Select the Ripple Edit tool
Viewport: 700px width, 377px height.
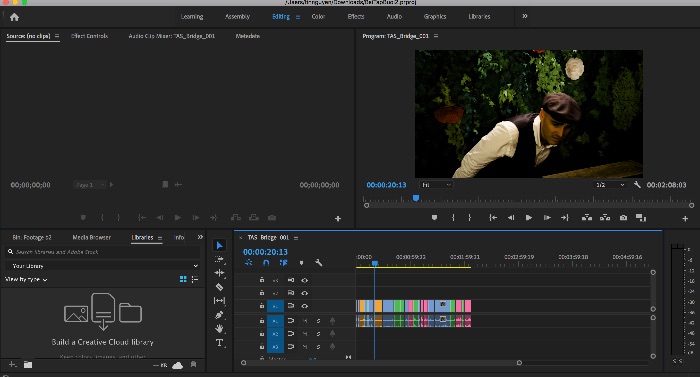pos(219,272)
